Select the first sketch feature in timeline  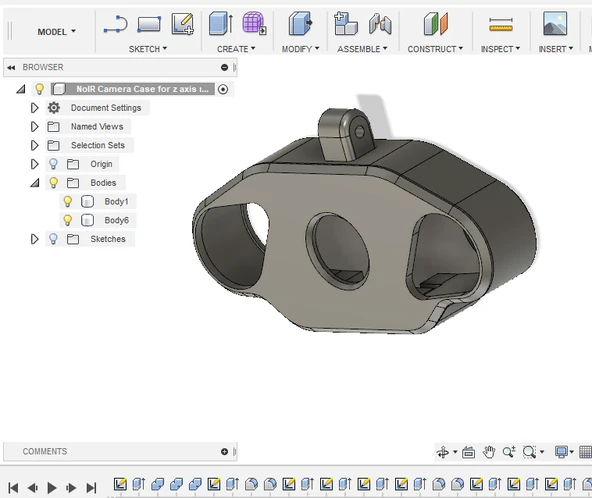point(120,484)
